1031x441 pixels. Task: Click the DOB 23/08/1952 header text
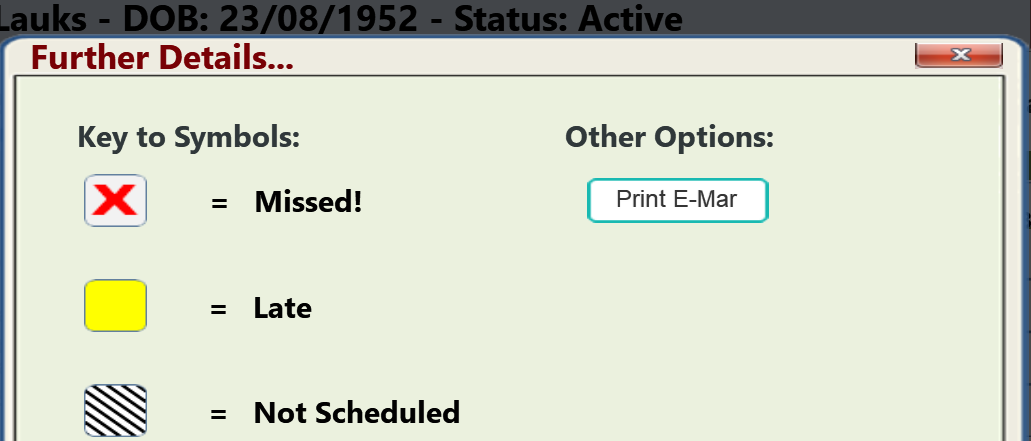[270, 18]
